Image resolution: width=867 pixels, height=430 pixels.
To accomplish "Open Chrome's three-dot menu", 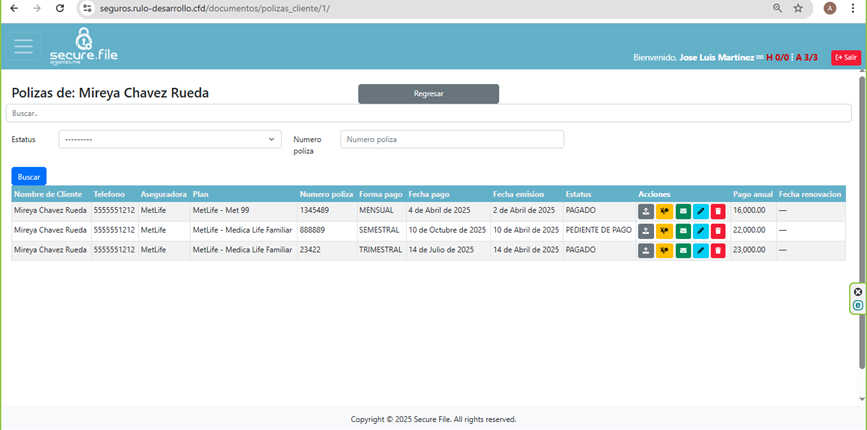I will click(853, 8).
